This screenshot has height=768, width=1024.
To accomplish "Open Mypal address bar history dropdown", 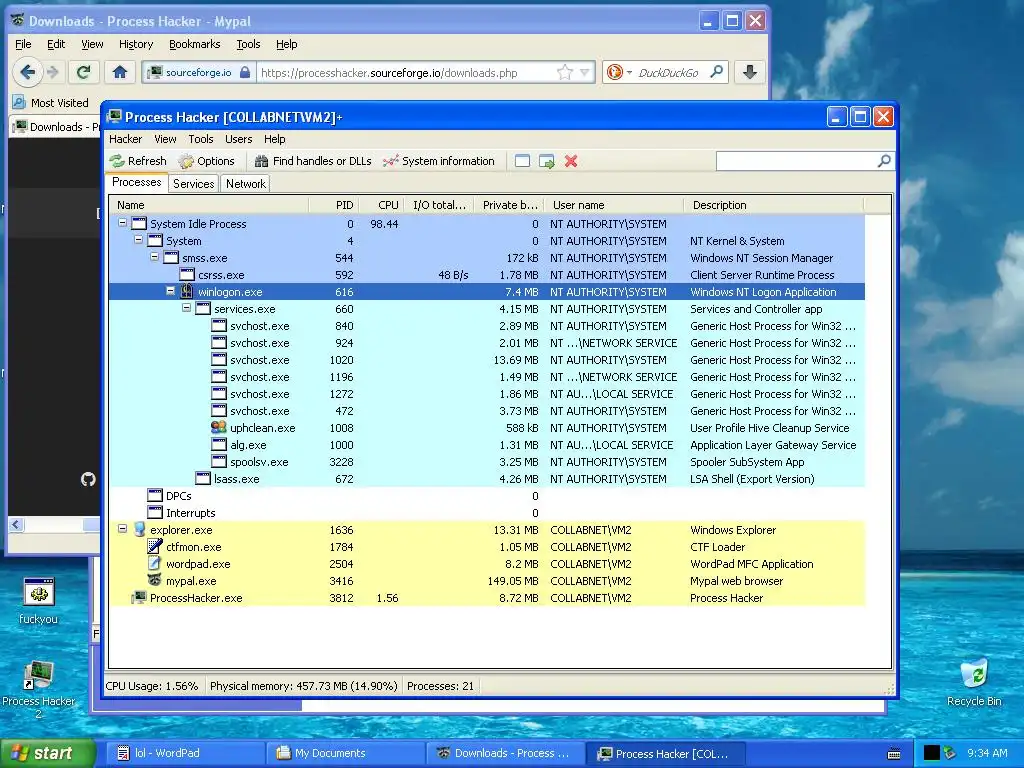I will coord(585,72).
